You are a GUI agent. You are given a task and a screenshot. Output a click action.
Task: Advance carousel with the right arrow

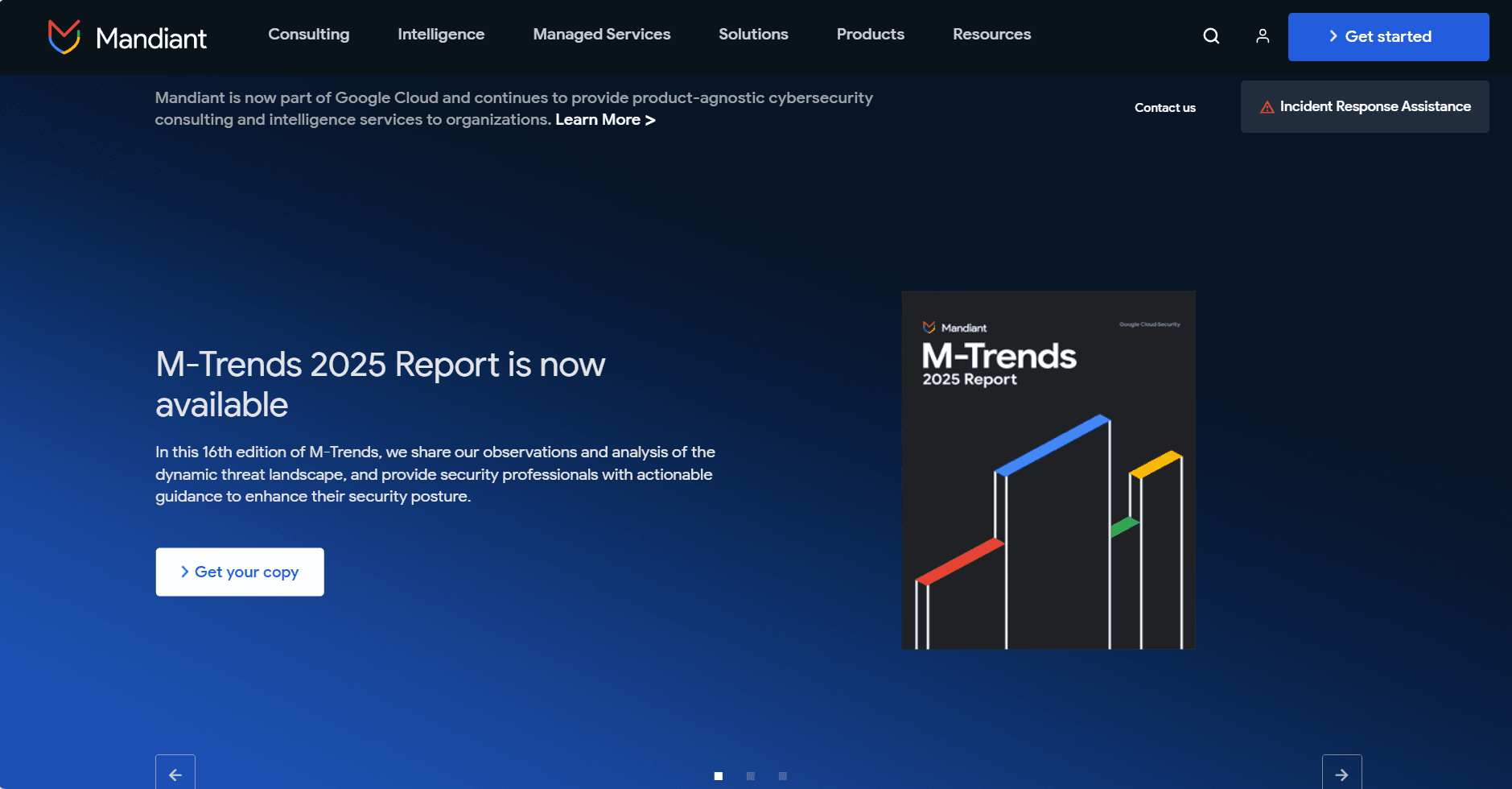click(1341, 773)
